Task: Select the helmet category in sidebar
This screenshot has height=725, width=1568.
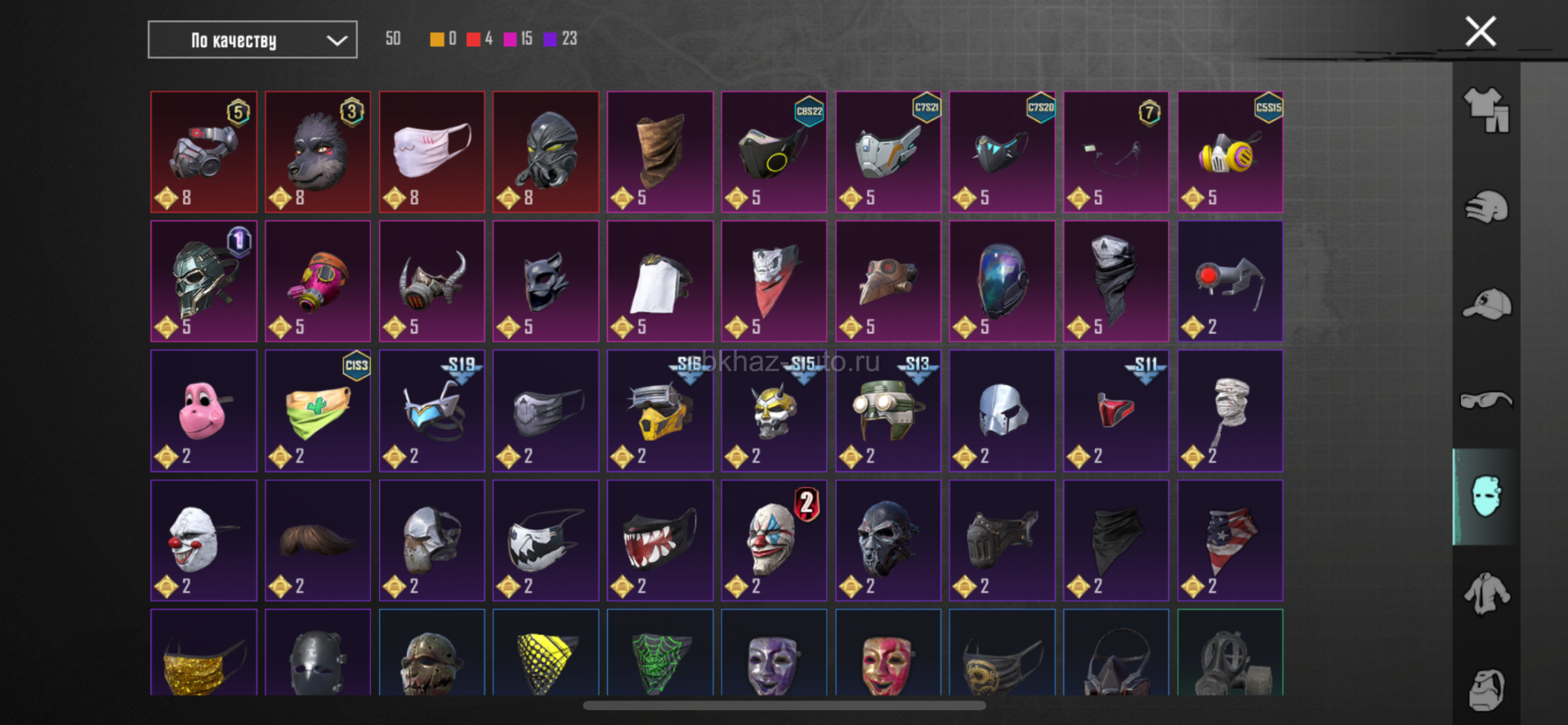Action: pyautogui.click(x=1486, y=207)
